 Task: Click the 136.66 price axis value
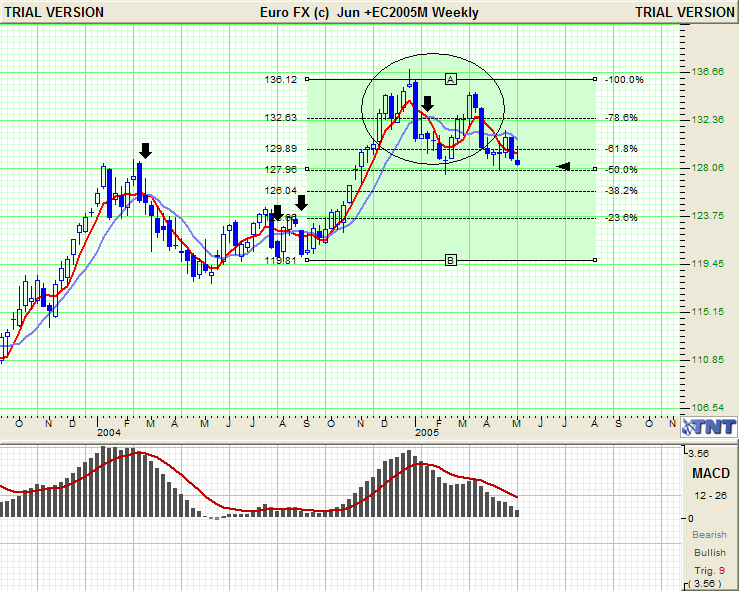coord(707,72)
